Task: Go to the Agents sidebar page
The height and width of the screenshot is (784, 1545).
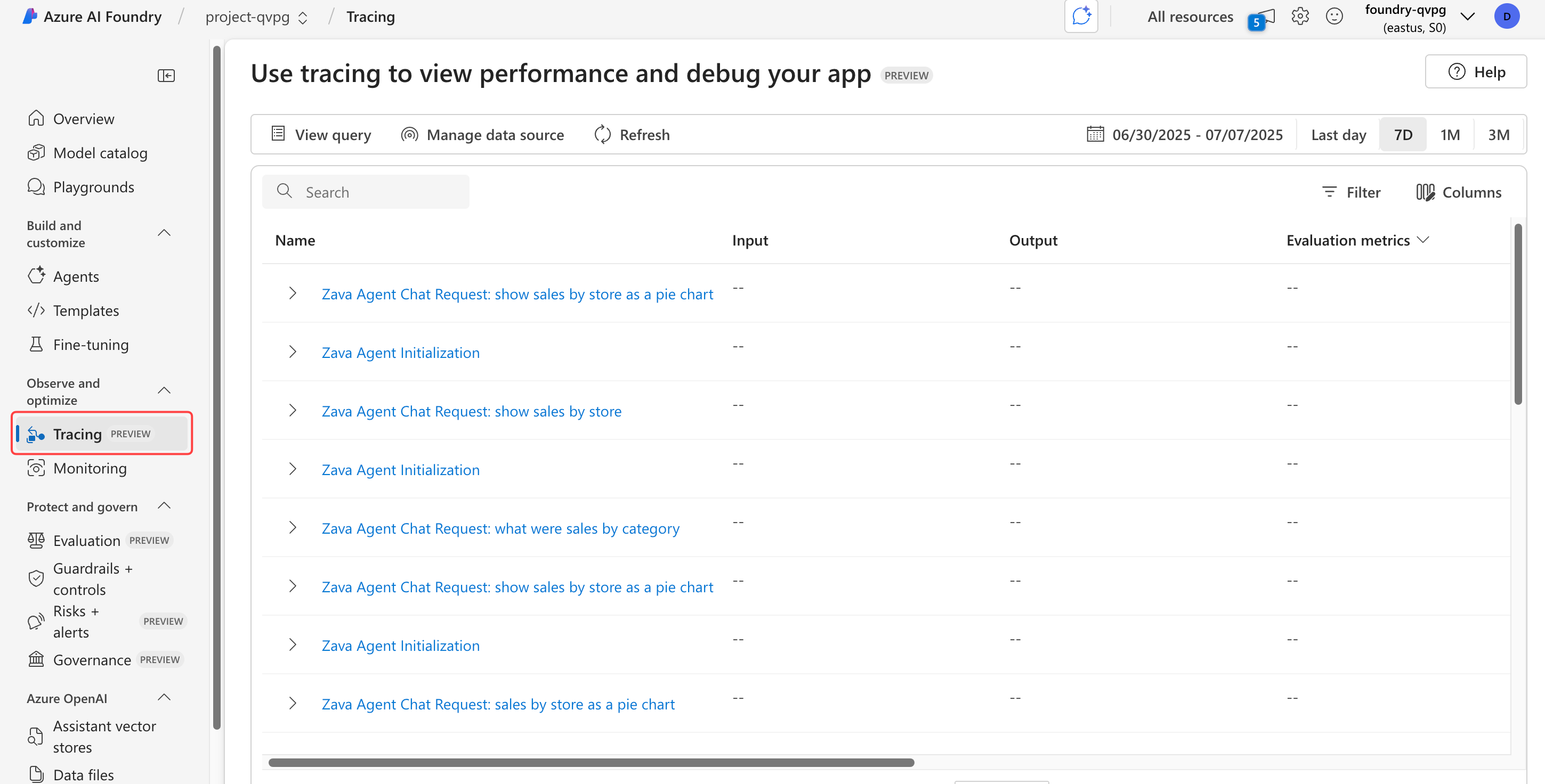Action: (x=76, y=276)
